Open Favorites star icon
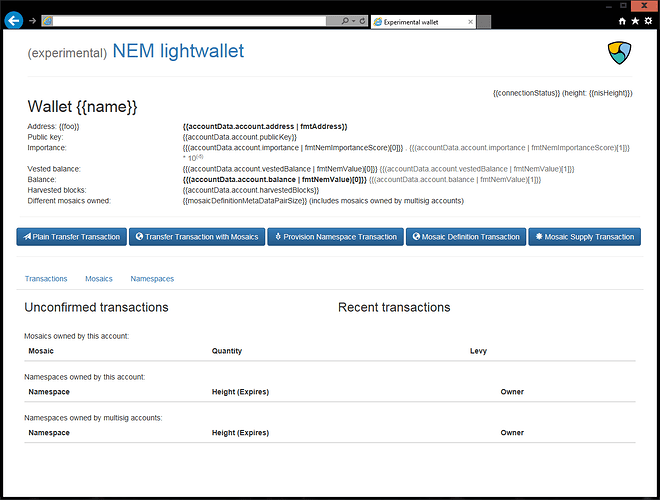This screenshot has height=500, width=660. [635, 21]
